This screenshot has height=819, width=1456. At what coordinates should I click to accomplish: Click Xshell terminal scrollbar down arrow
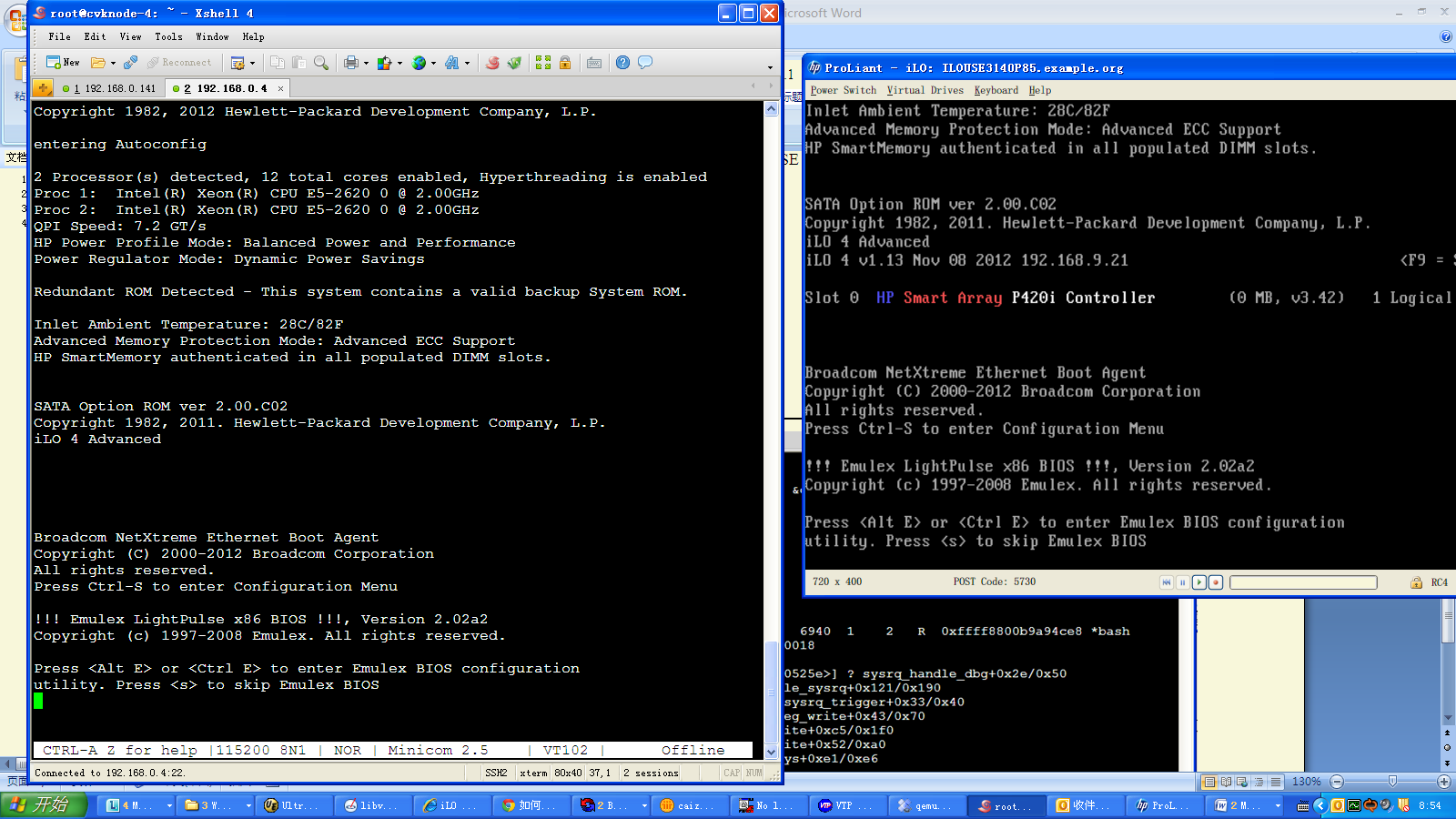(771, 752)
